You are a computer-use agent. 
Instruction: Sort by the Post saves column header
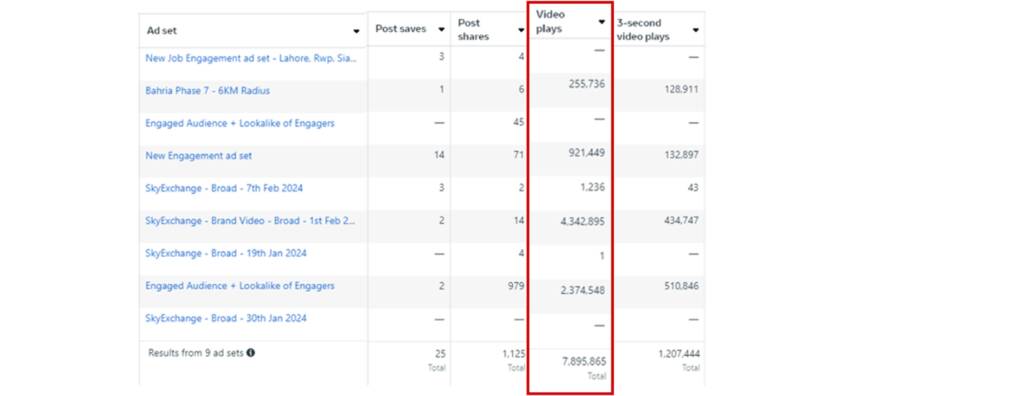pos(400,29)
